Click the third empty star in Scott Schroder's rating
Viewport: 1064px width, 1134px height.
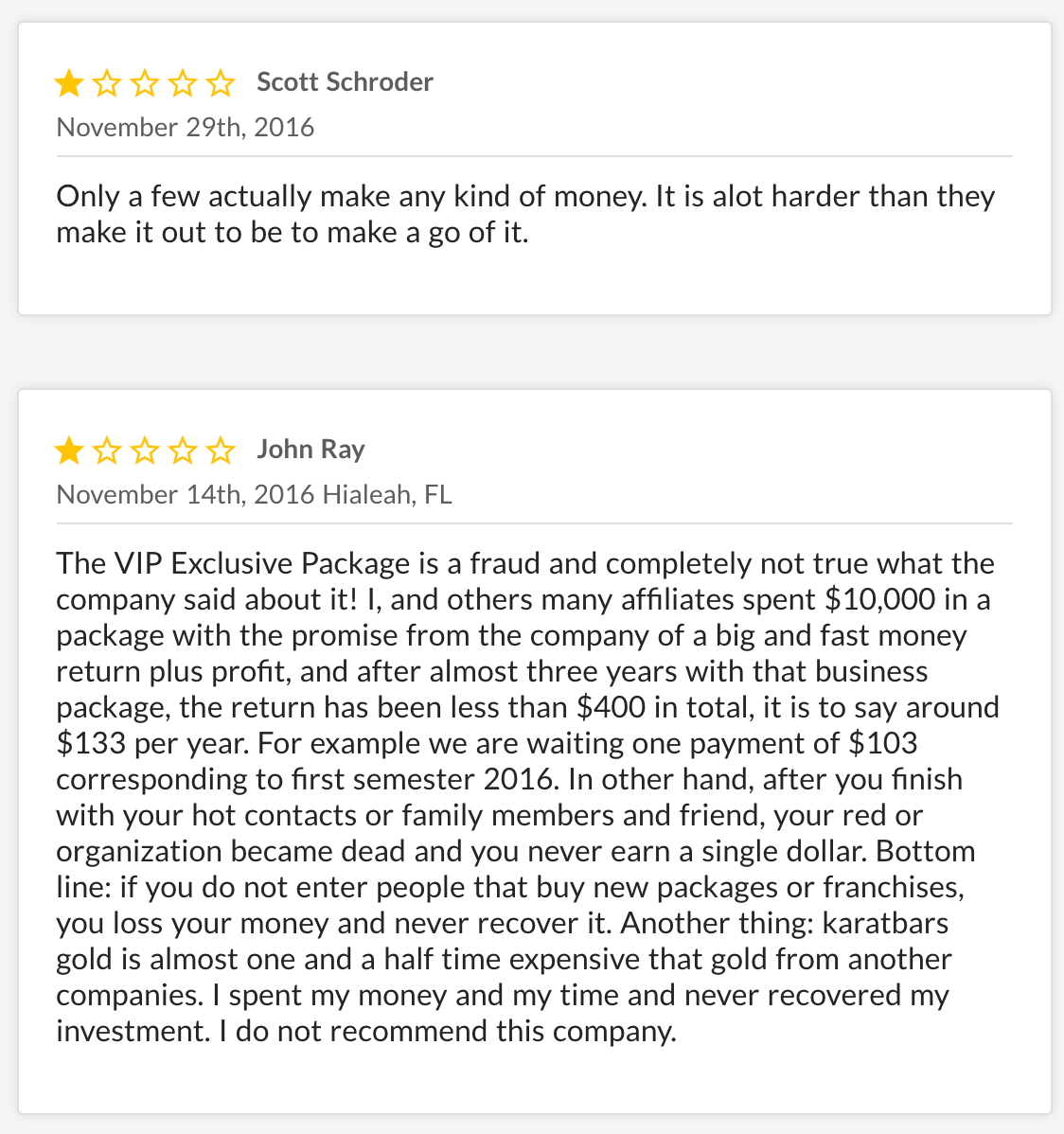click(145, 83)
